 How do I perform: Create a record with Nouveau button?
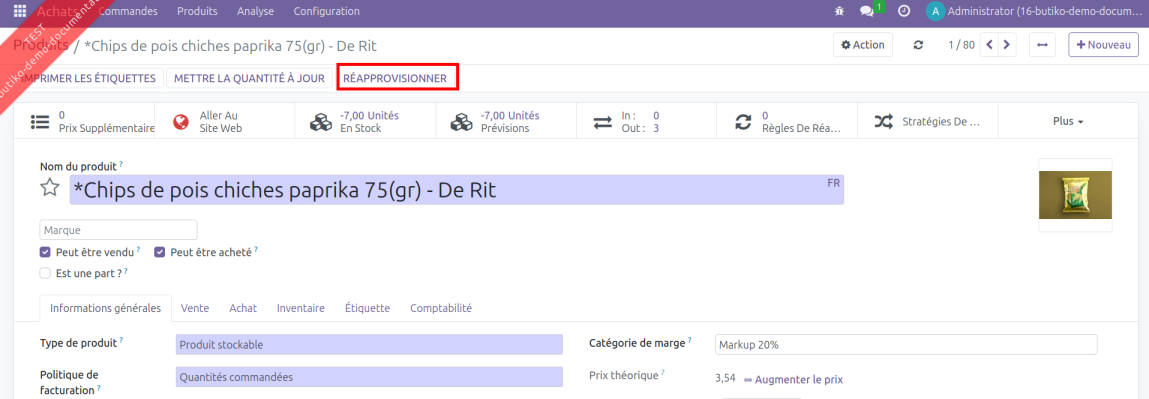pos(1103,45)
